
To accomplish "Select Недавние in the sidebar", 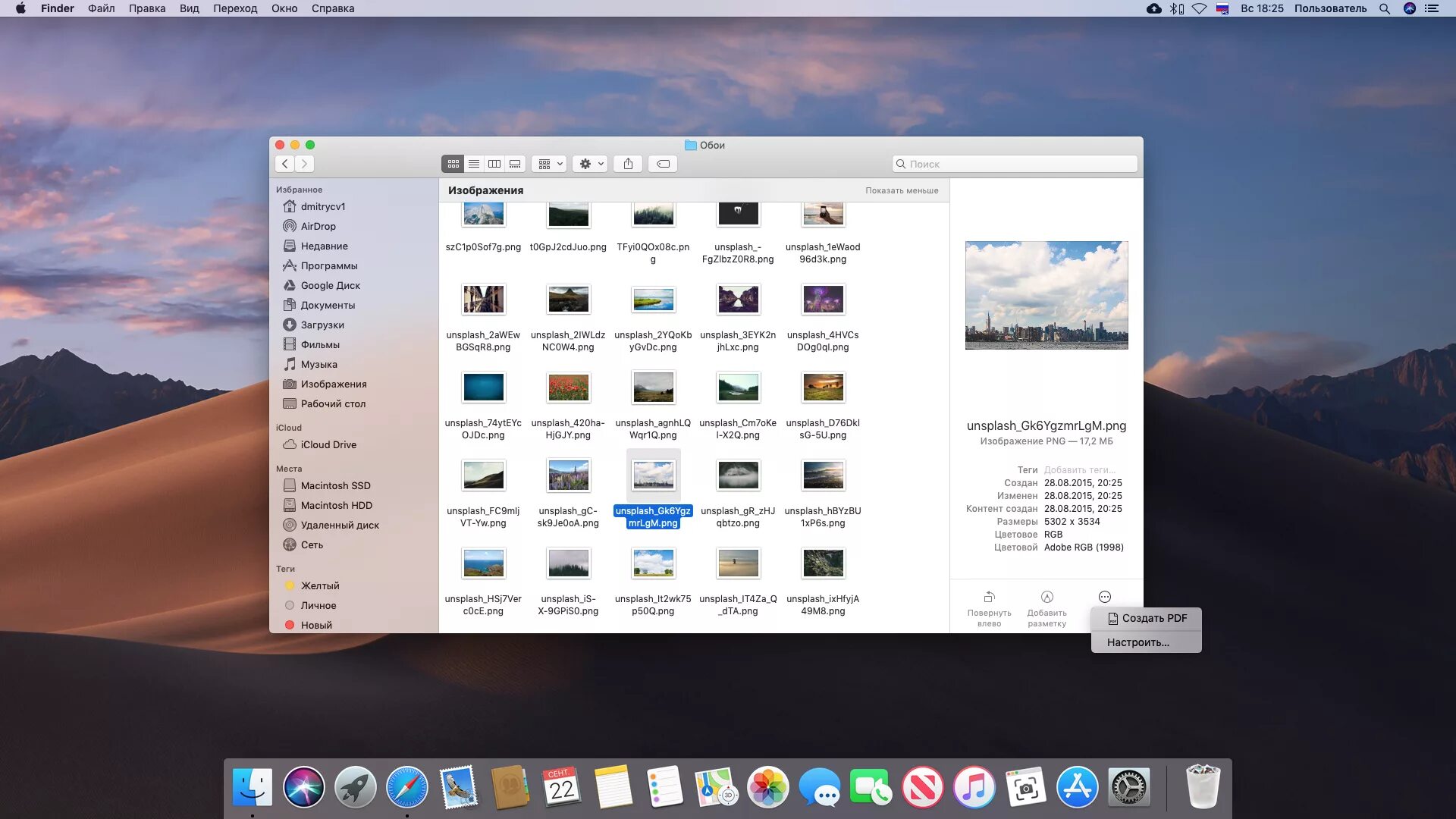I will point(324,246).
